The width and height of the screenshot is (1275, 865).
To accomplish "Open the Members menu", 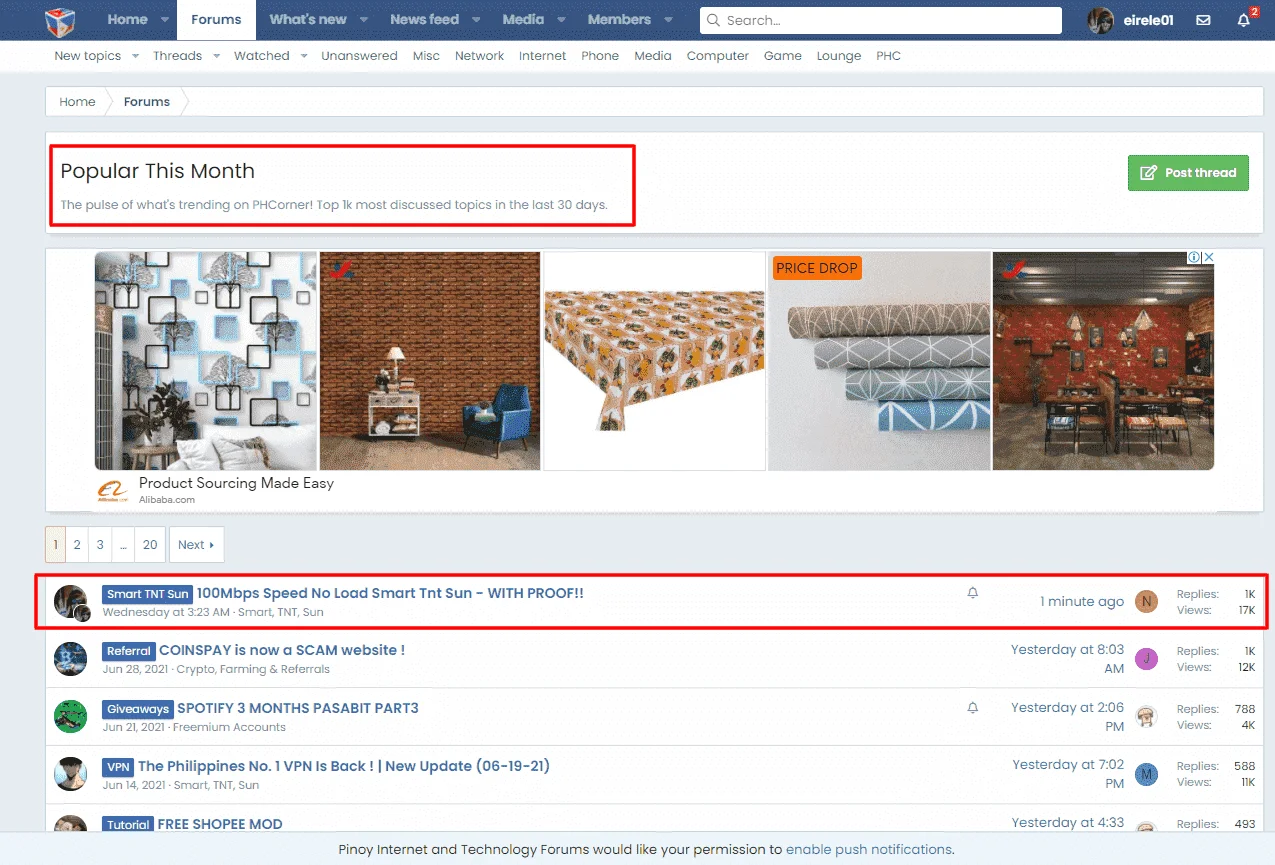I will point(619,20).
